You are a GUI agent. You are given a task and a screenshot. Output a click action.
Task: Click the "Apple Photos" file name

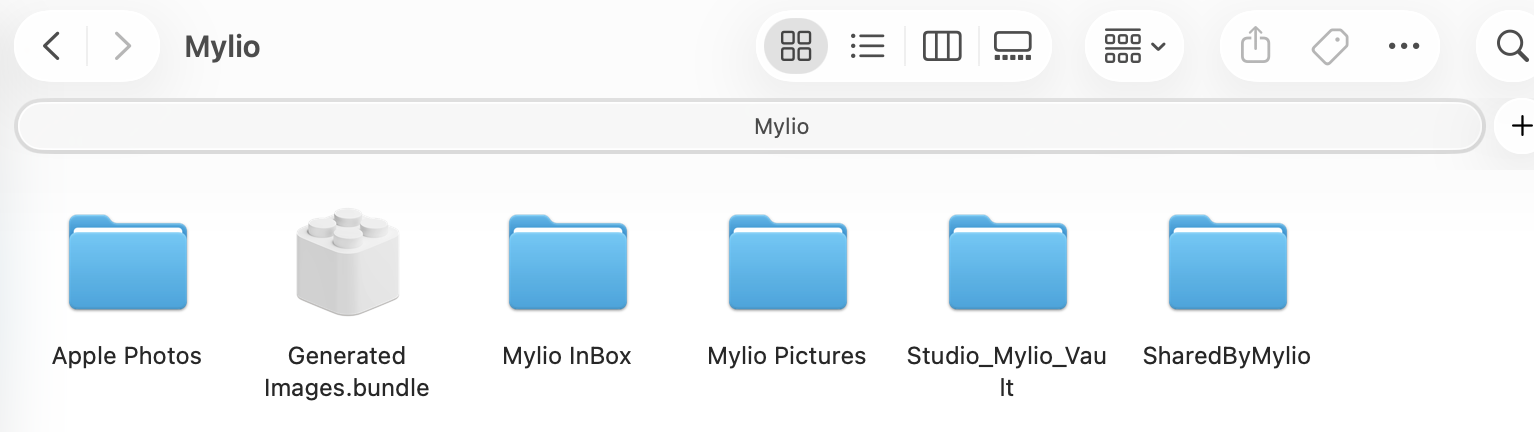click(x=127, y=356)
